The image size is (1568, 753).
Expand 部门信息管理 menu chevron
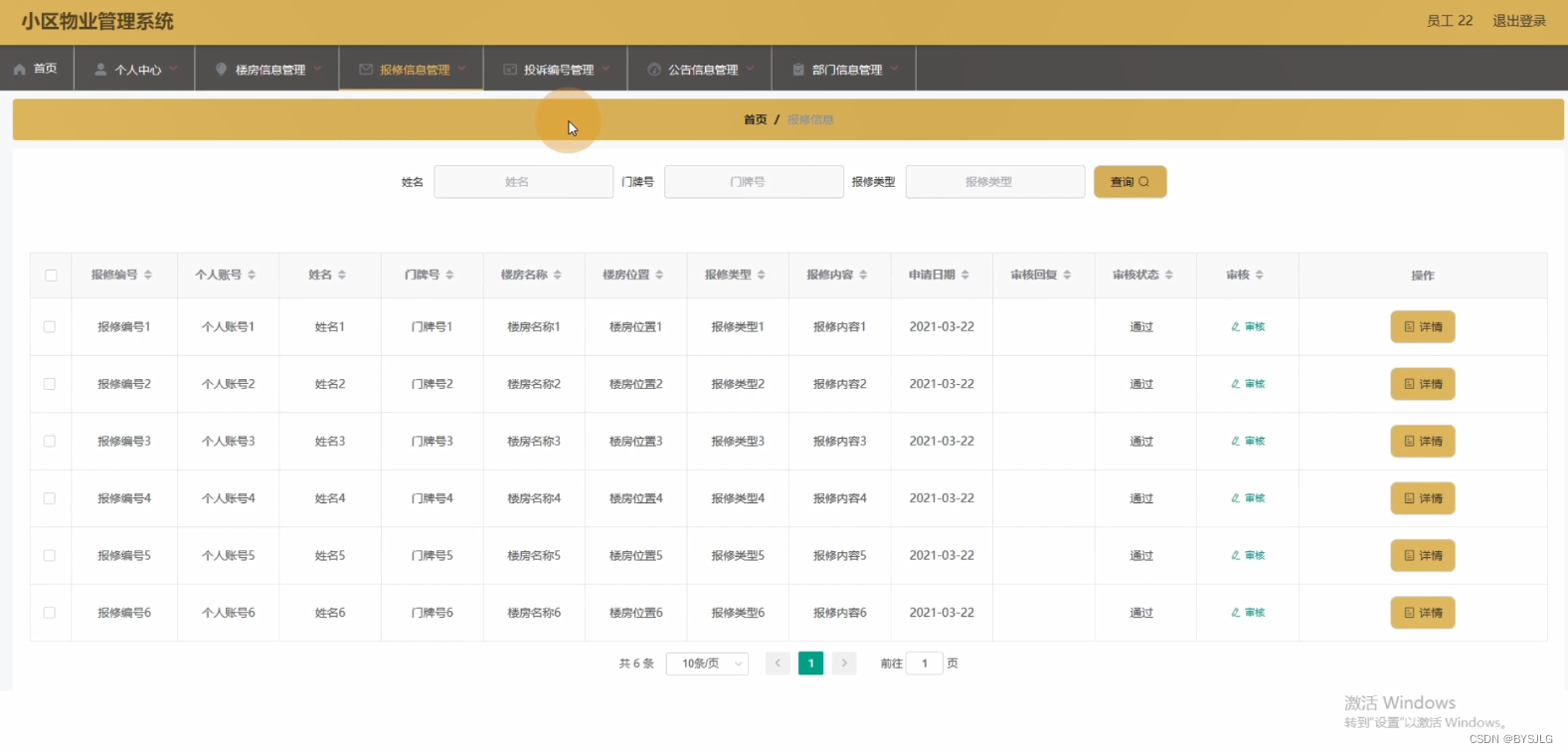coord(894,69)
